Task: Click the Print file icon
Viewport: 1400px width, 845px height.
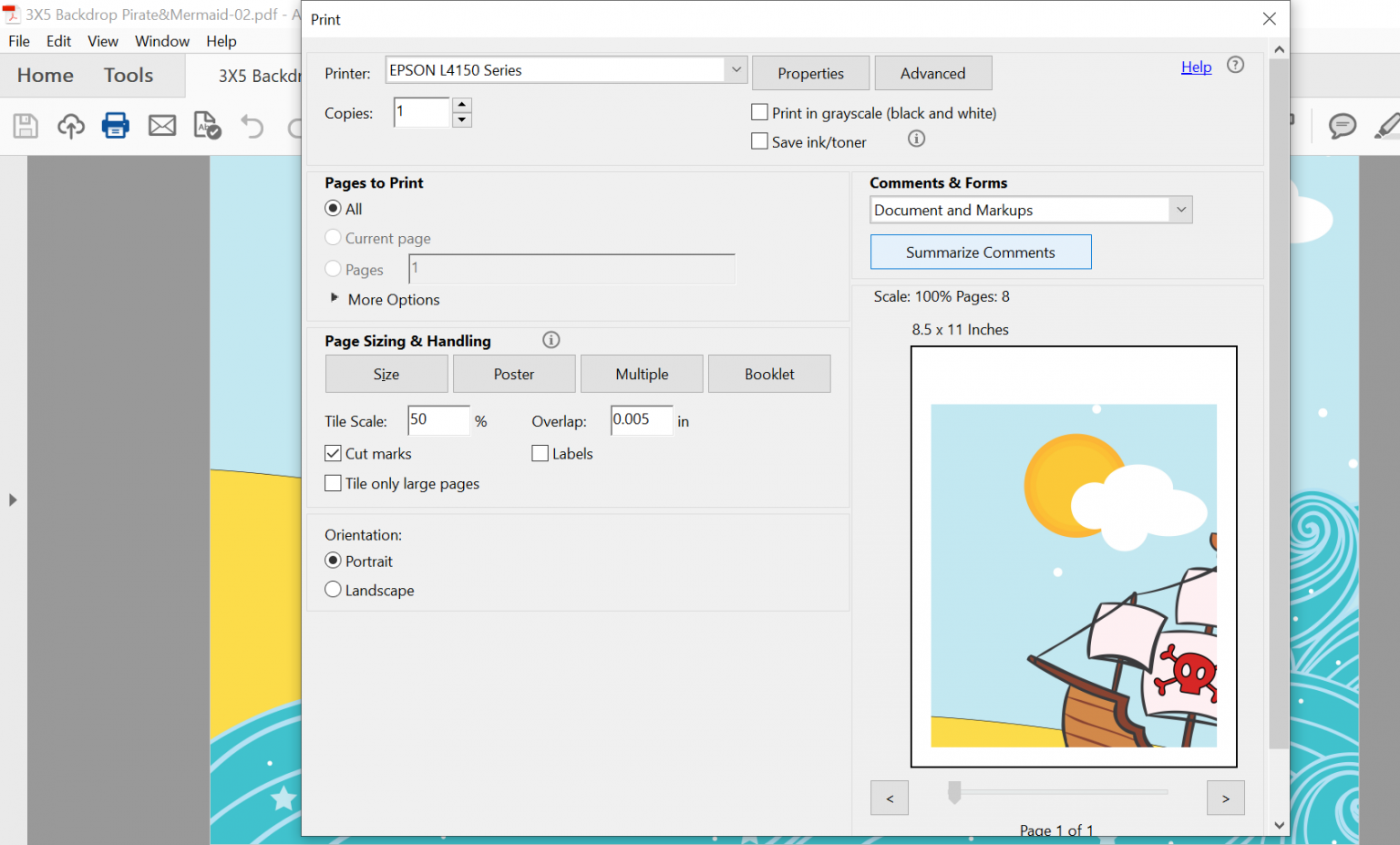Action: (116, 125)
